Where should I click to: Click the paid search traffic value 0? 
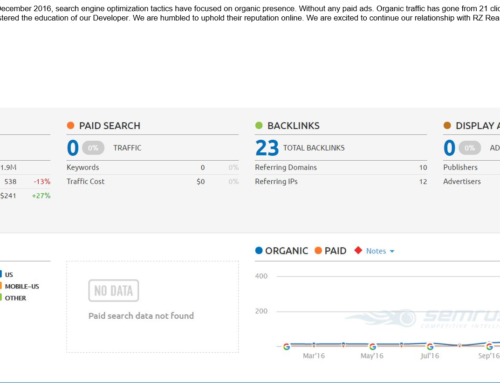73,148
